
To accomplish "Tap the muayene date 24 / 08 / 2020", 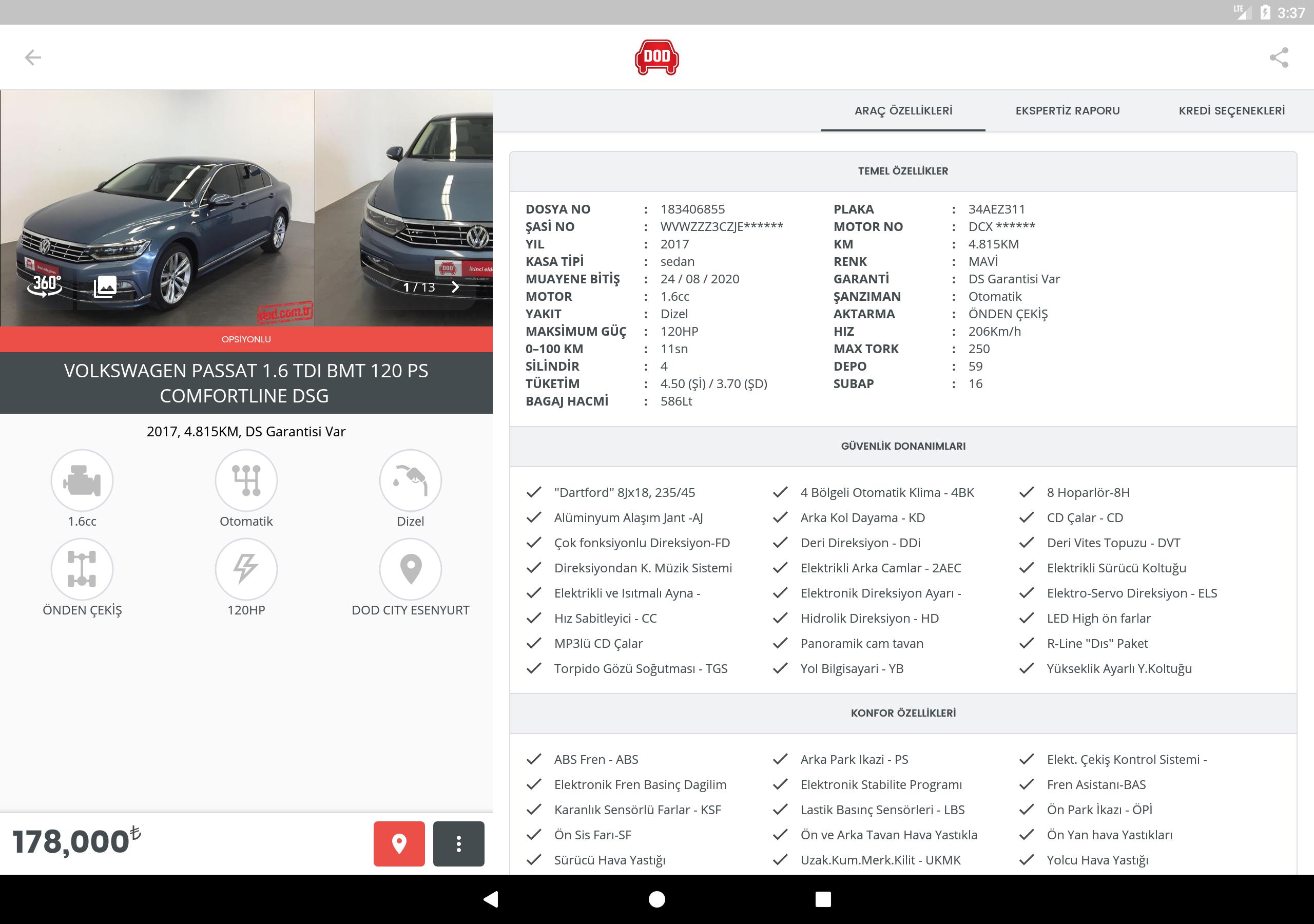I will click(x=700, y=279).
